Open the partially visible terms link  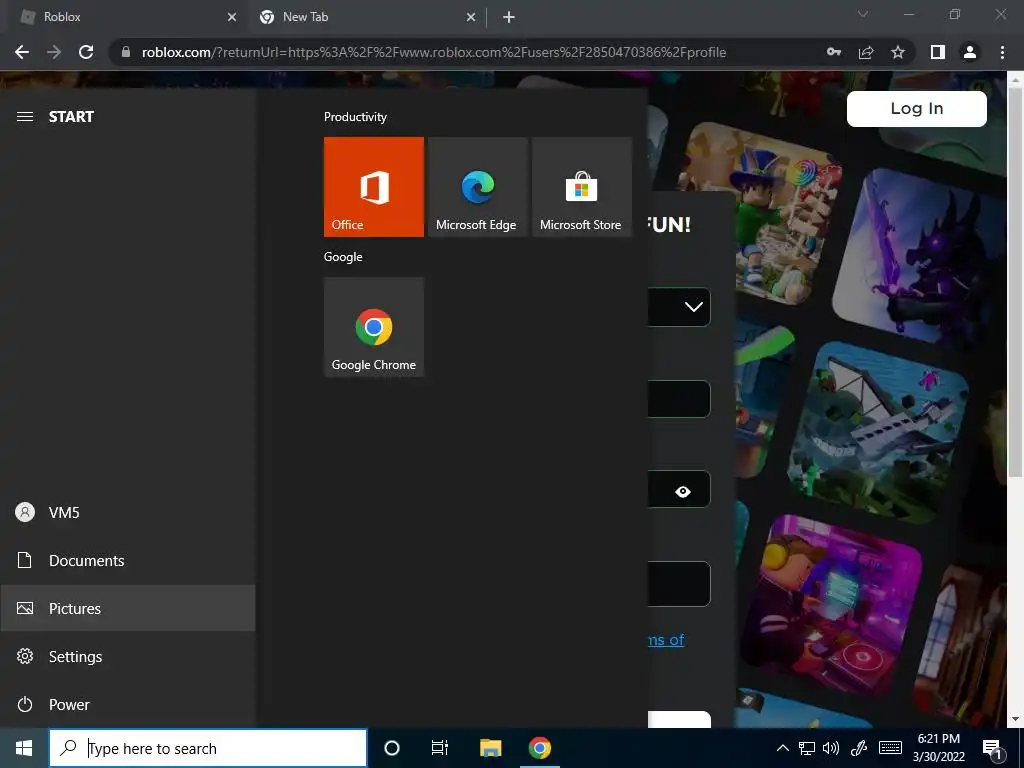pyautogui.click(x=666, y=639)
